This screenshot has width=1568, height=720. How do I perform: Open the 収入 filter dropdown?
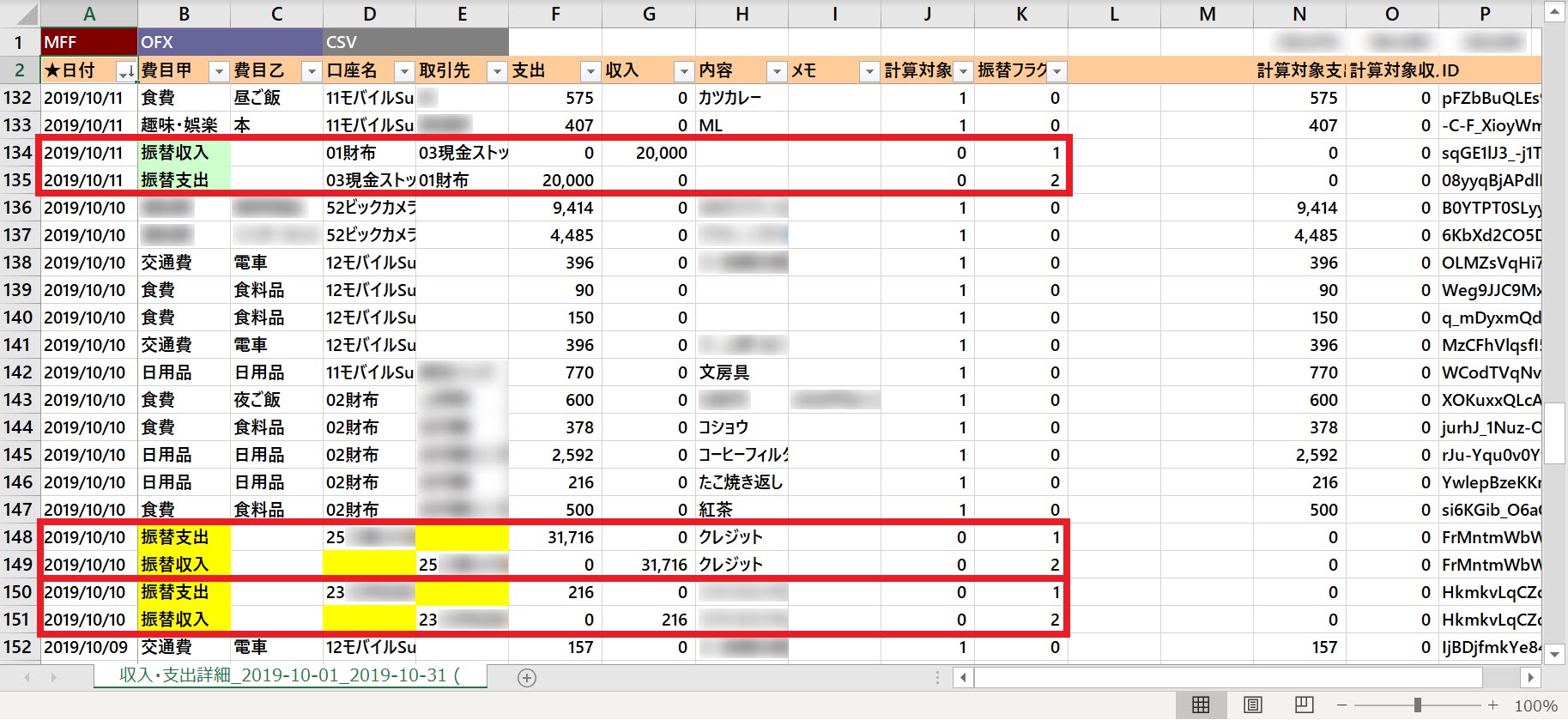point(684,71)
